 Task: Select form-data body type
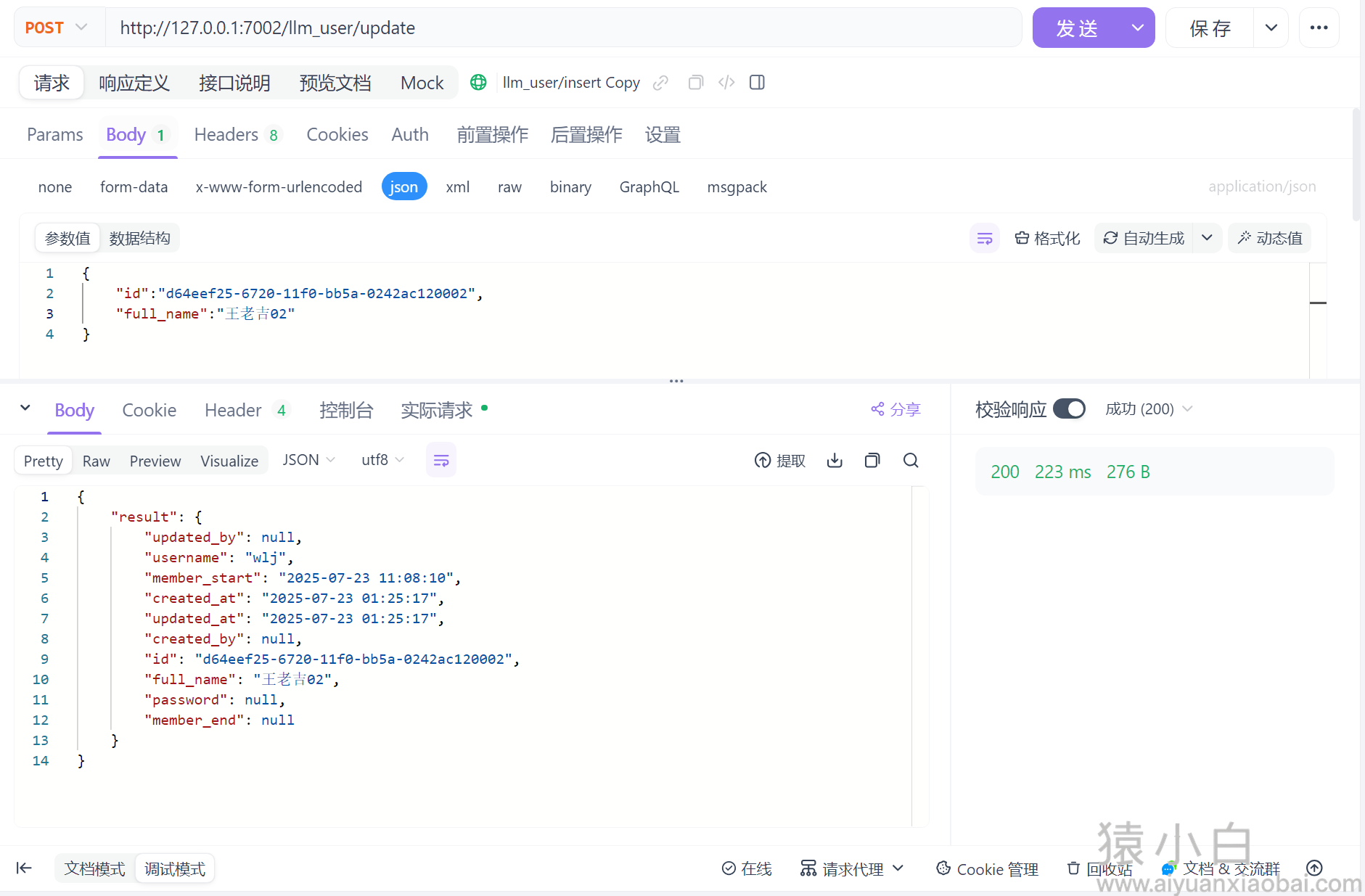point(134,187)
